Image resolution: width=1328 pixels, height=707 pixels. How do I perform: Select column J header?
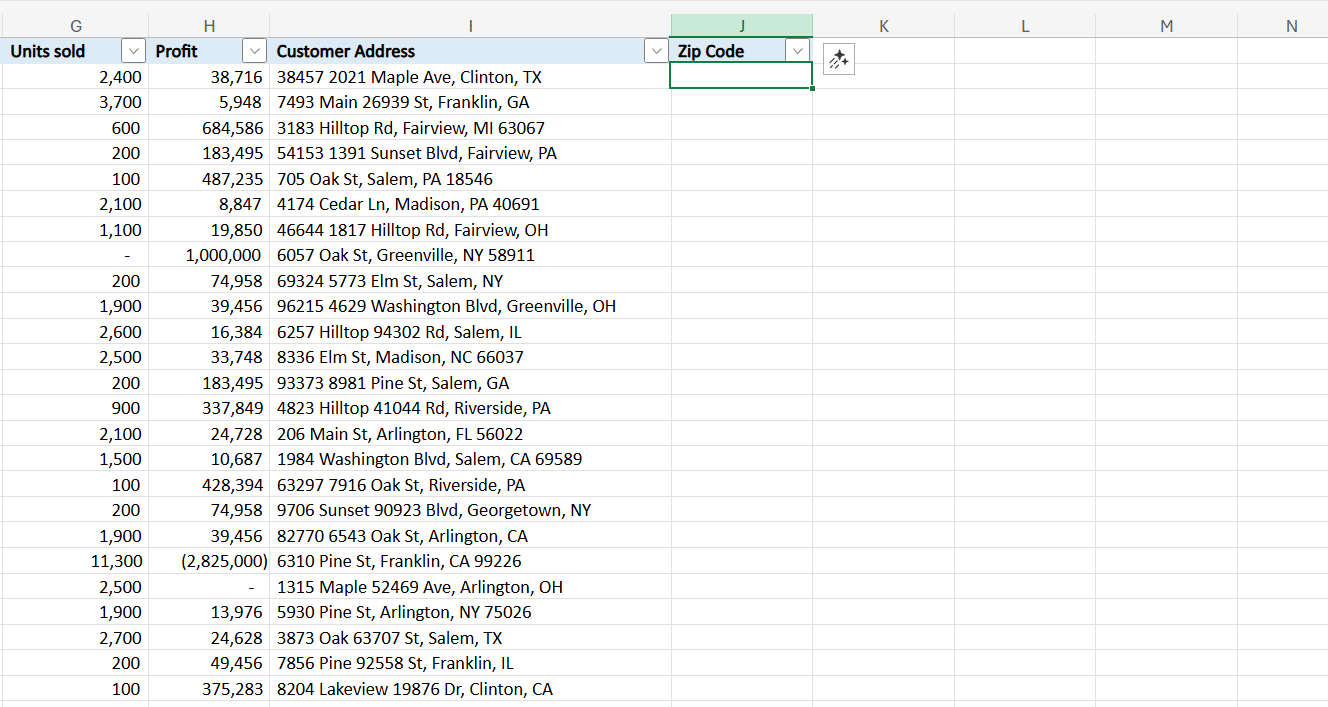point(742,26)
